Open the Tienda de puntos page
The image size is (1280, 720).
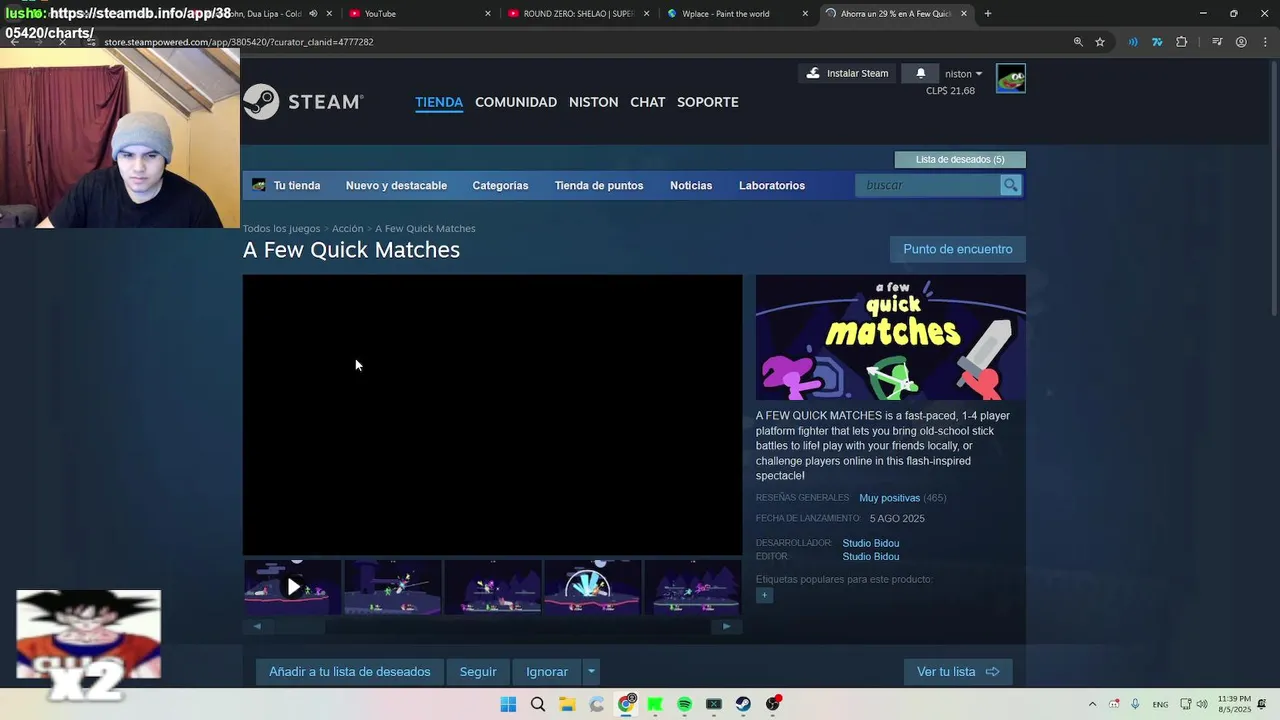[x=599, y=185]
